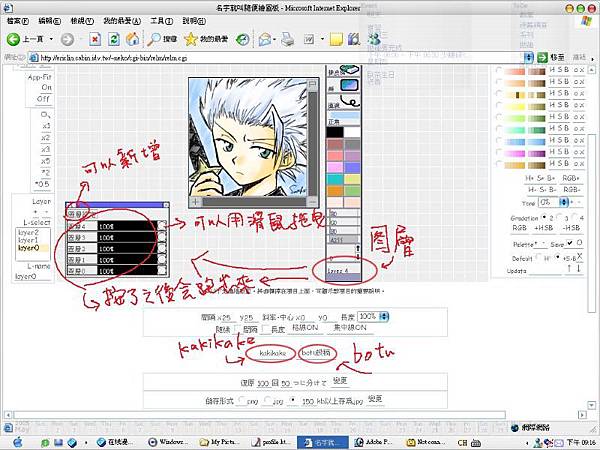Click the Mail envelope icon in the toolbar

(x=264, y=39)
